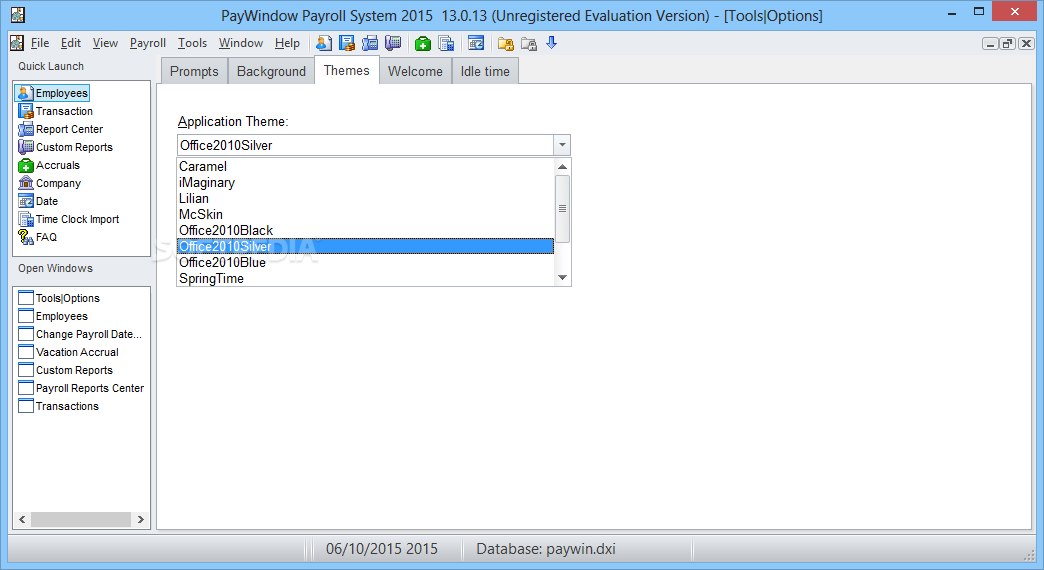1044x570 pixels.
Task: Switch to Employees in Open Windows list
Action: (x=53, y=316)
